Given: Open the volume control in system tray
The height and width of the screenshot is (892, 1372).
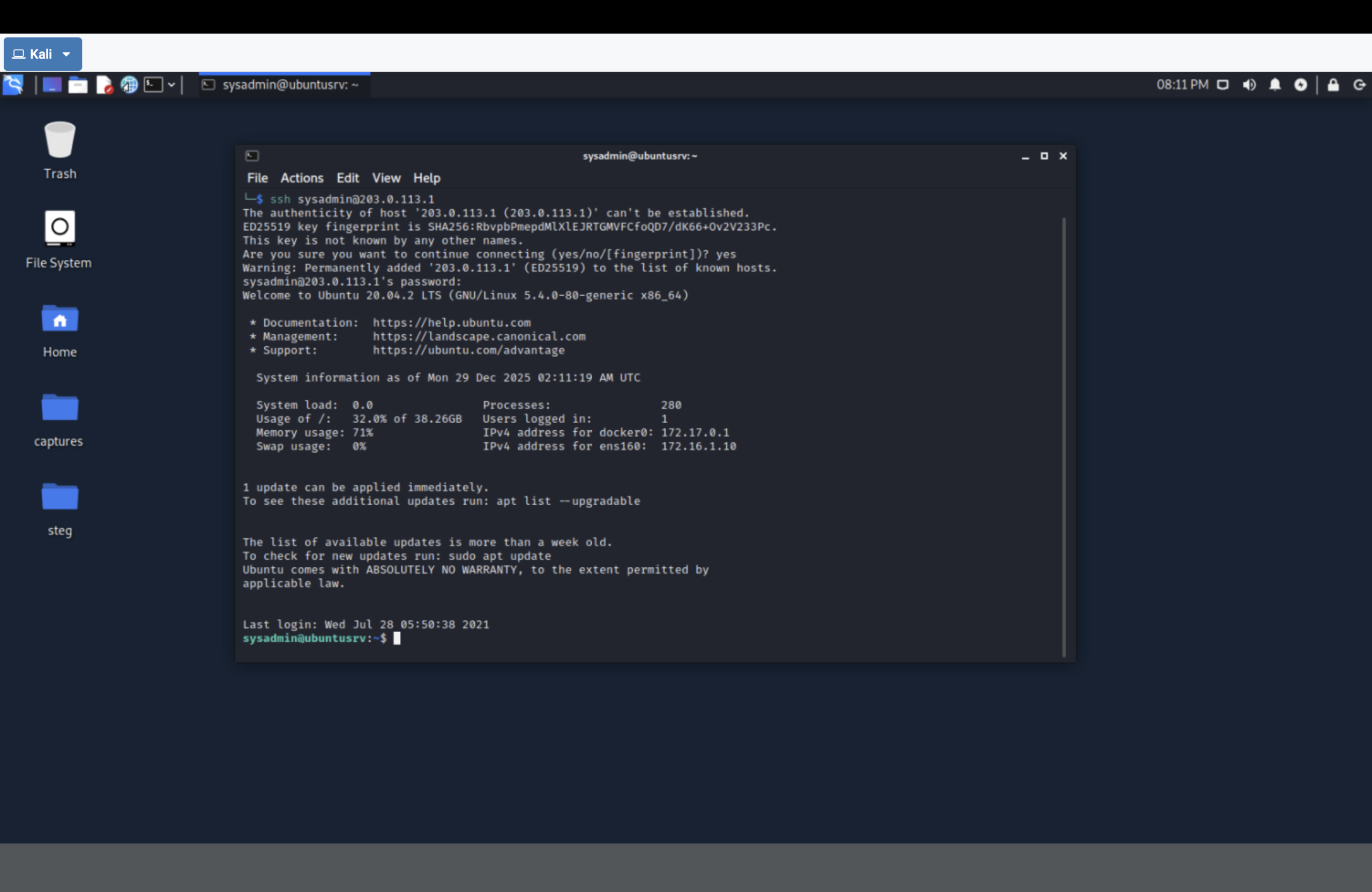Looking at the screenshot, I should coord(1249,85).
